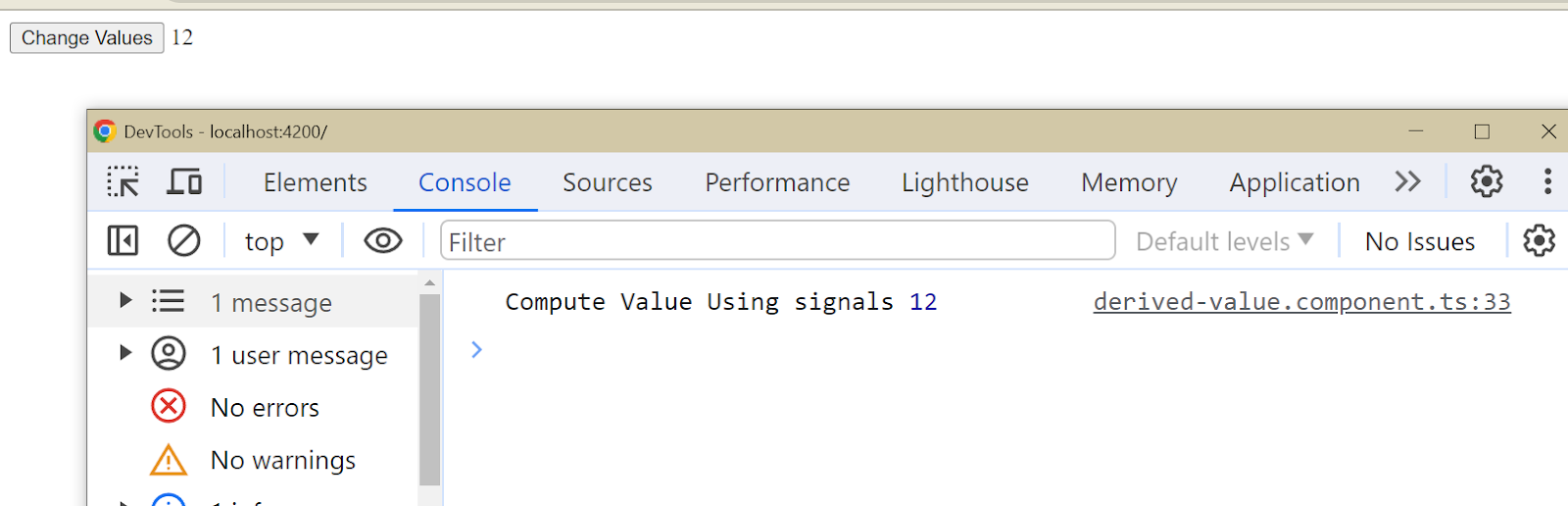Expand the 1 message group
The height and width of the screenshot is (506, 1568).
(125, 300)
